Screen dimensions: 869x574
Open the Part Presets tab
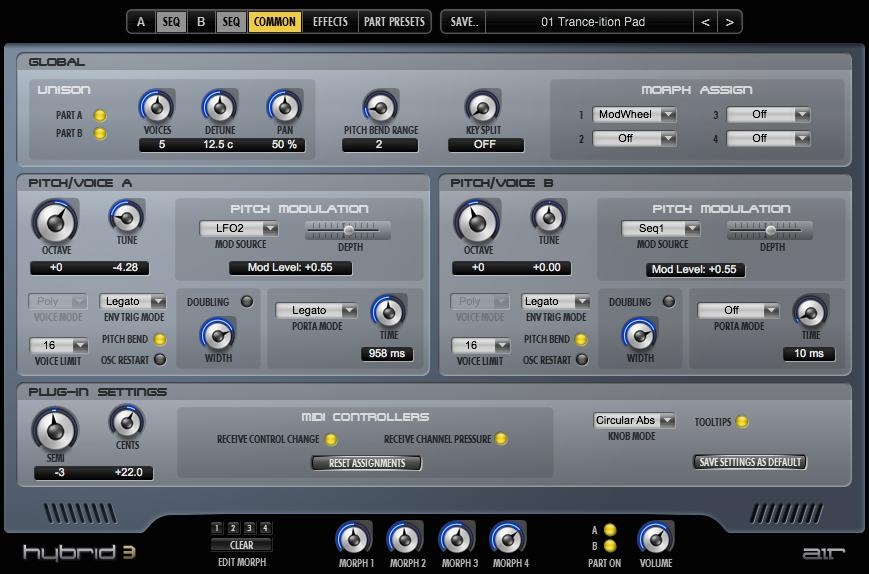click(395, 21)
